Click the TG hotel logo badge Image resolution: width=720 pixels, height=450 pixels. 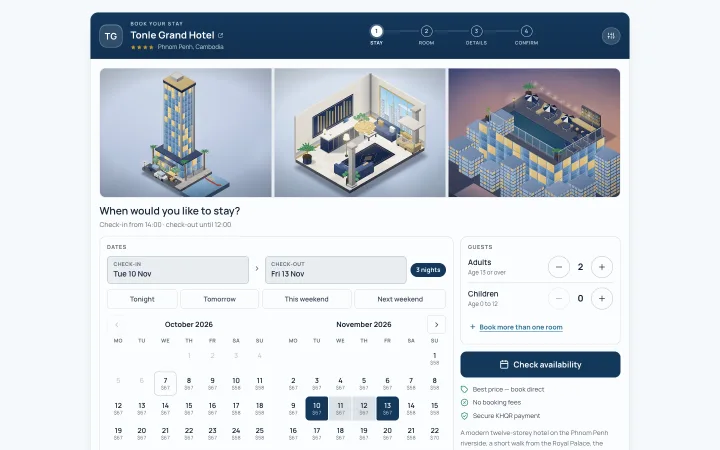coord(111,36)
